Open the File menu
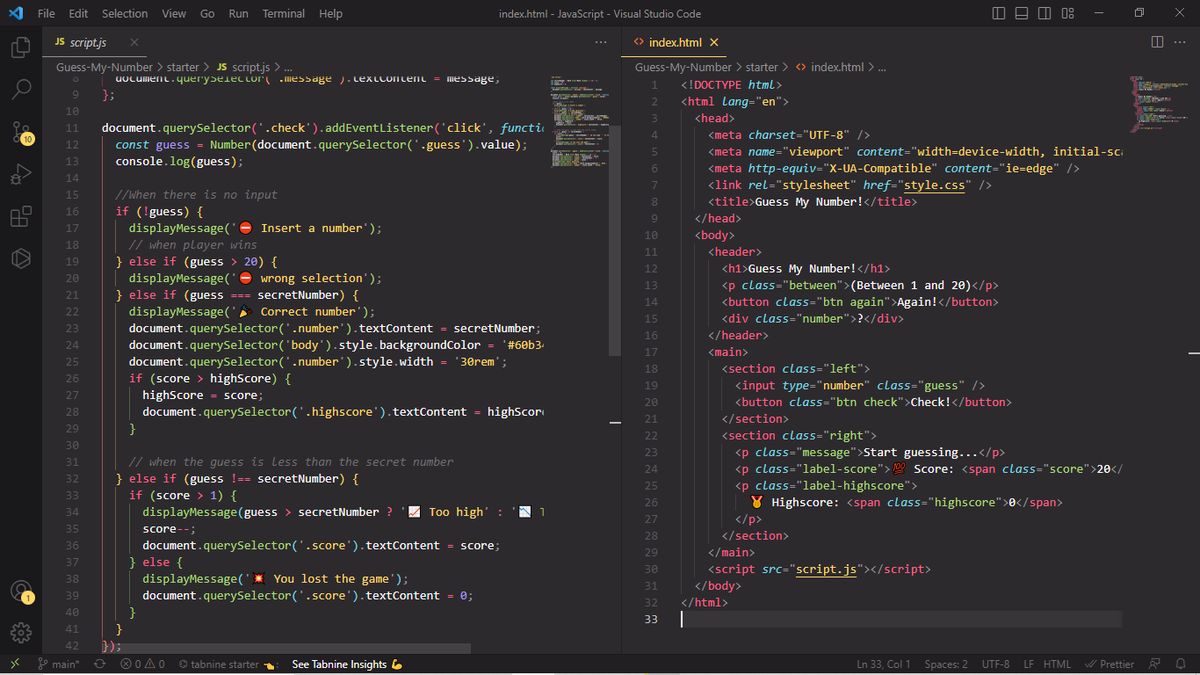The height and width of the screenshot is (675, 1200). (46, 13)
